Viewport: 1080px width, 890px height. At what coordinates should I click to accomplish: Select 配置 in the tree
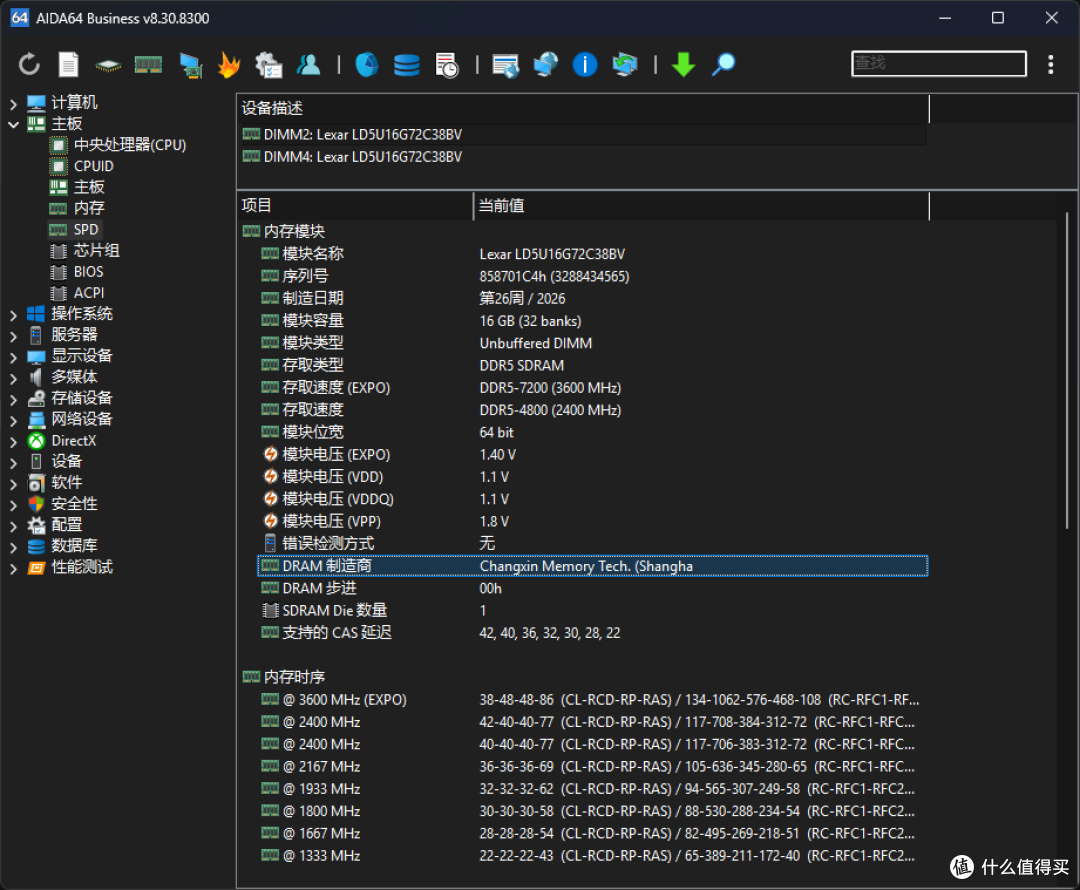coord(67,525)
